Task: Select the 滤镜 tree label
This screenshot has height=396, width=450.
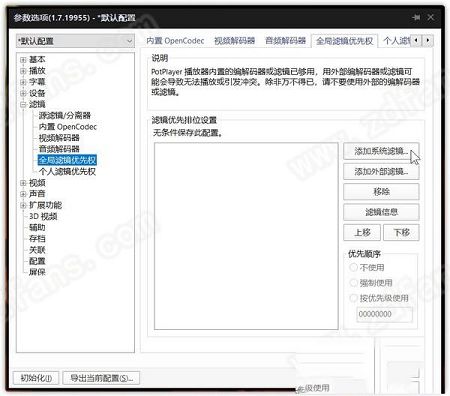Action: point(37,104)
